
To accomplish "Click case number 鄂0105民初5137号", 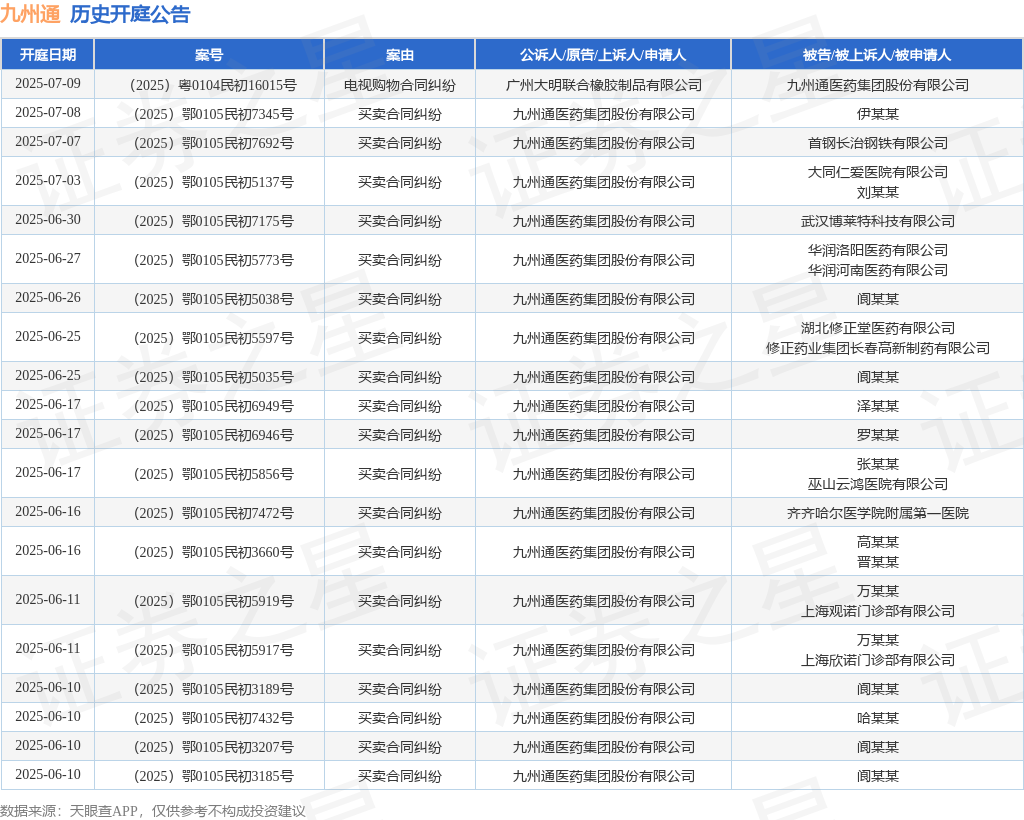I will tap(213, 182).
